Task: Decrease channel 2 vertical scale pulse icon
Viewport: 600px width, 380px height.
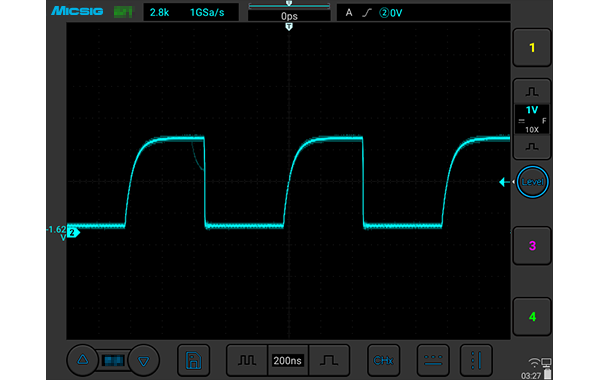Action: (532, 147)
